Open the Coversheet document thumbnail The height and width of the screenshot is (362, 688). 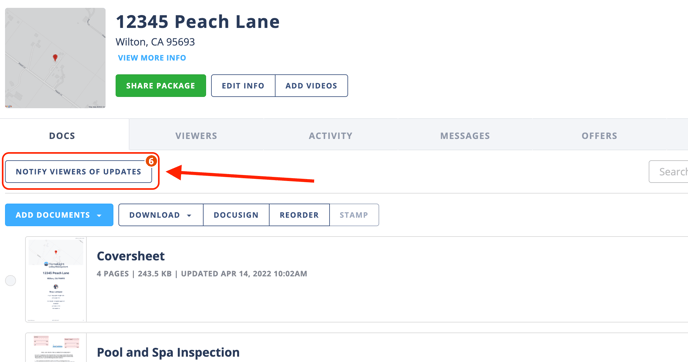coord(56,280)
